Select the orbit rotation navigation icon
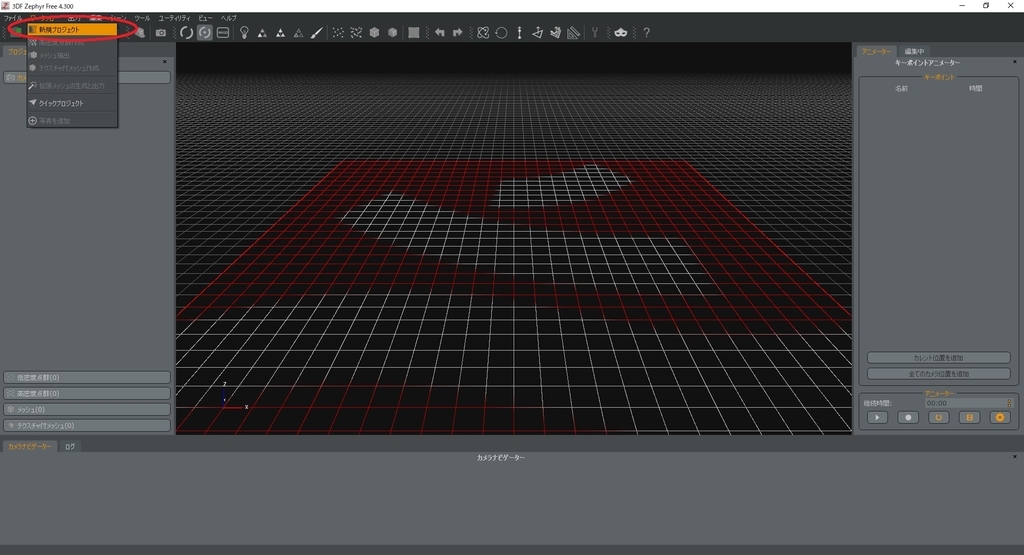 point(187,33)
